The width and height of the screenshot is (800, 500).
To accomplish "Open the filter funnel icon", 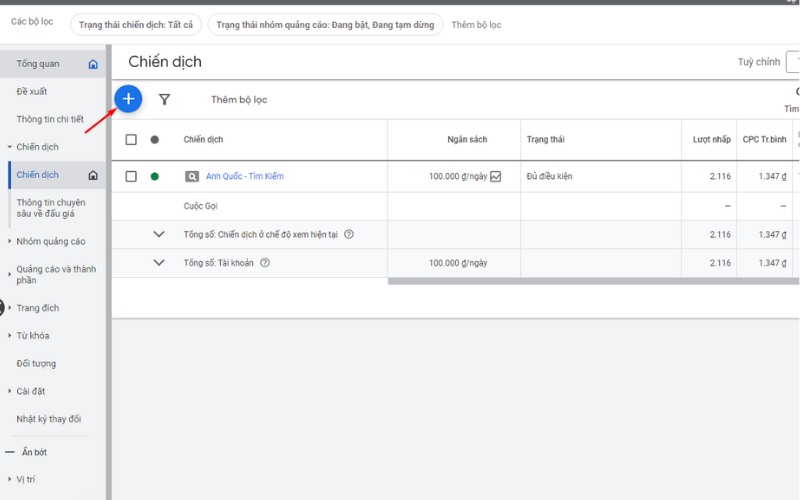I will (x=165, y=100).
